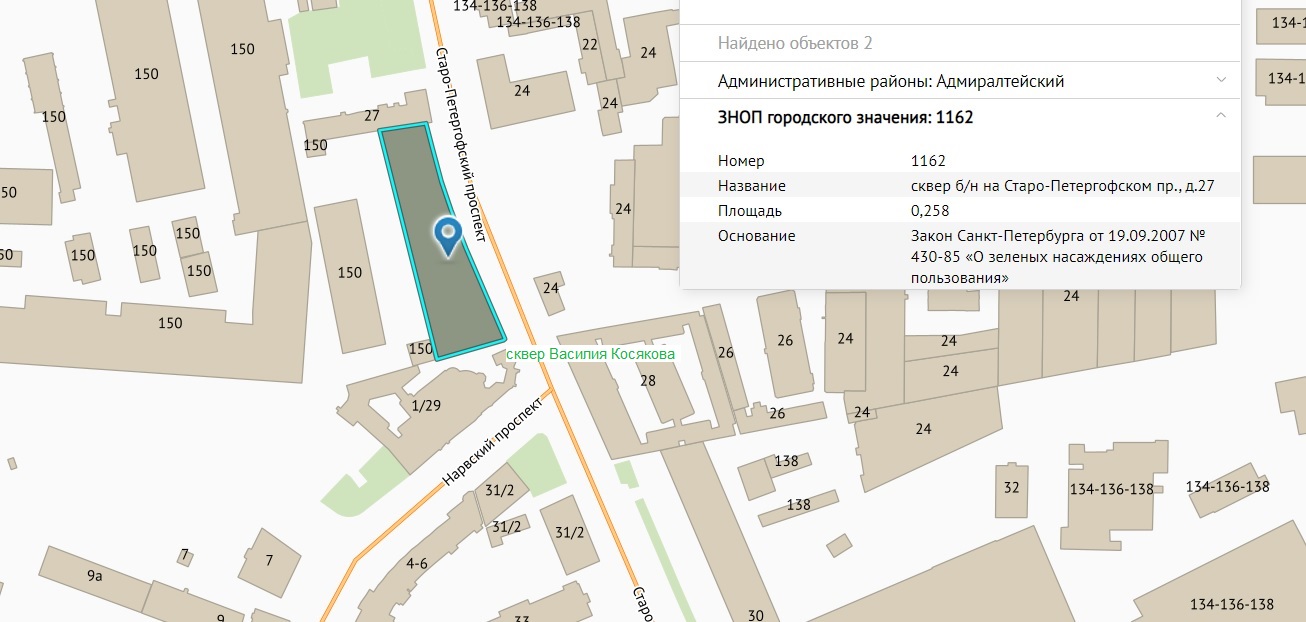Click the Основание law text
Image resolution: width=1306 pixels, height=622 pixels.
(x=1058, y=256)
